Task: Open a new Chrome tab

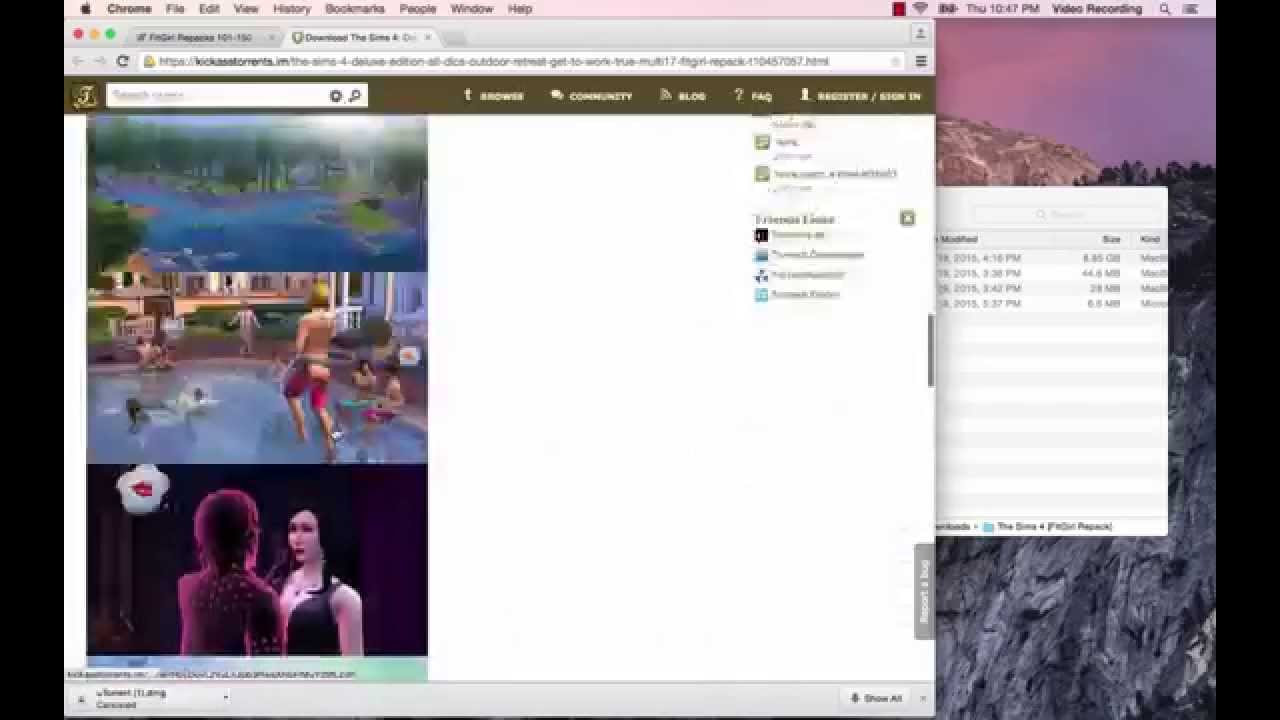Action: click(455, 39)
